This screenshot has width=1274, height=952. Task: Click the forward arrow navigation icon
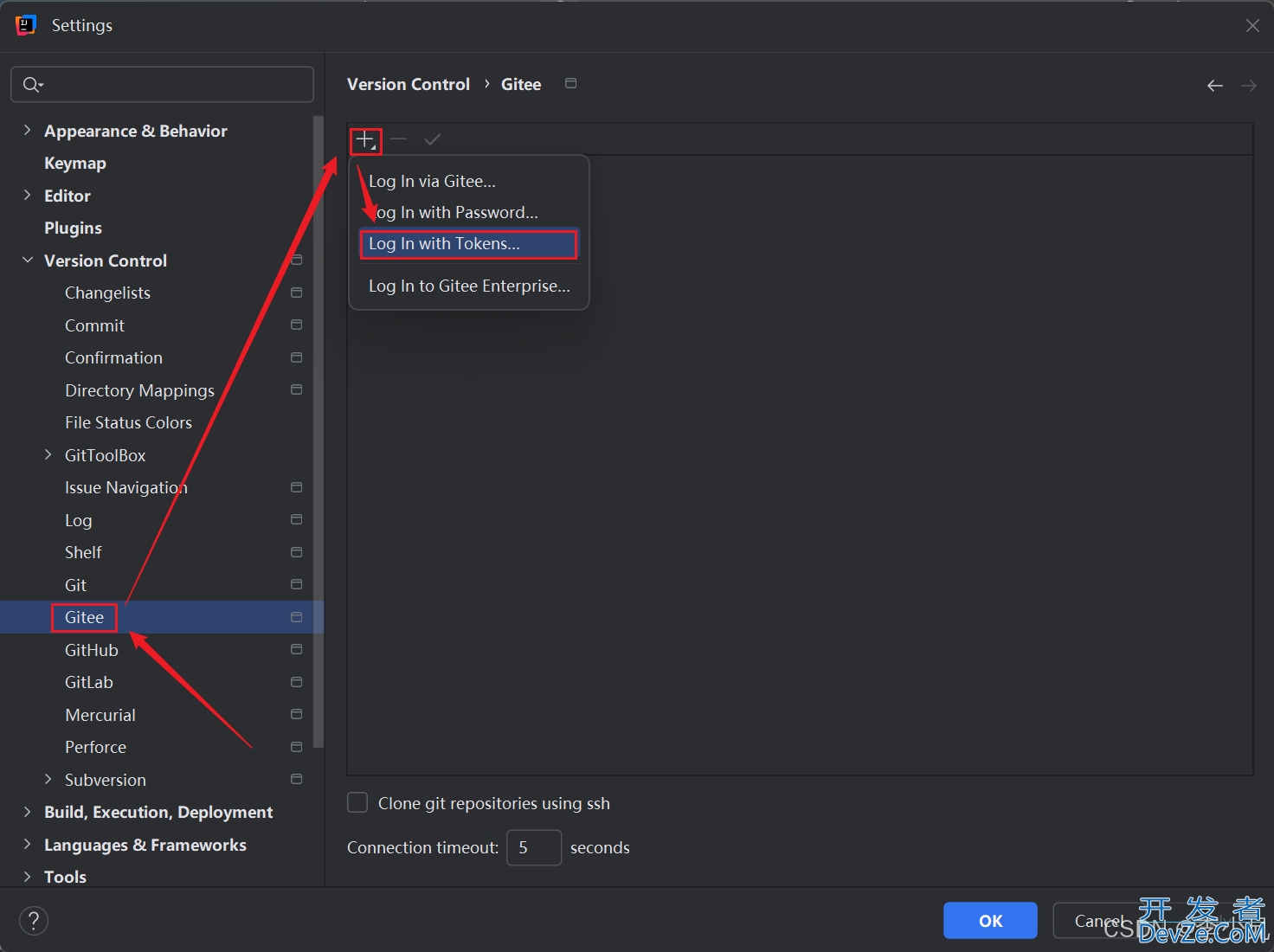point(1248,85)
